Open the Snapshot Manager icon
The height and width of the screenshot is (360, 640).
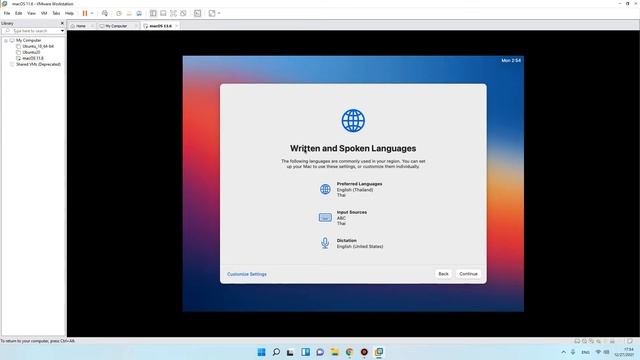139,13
